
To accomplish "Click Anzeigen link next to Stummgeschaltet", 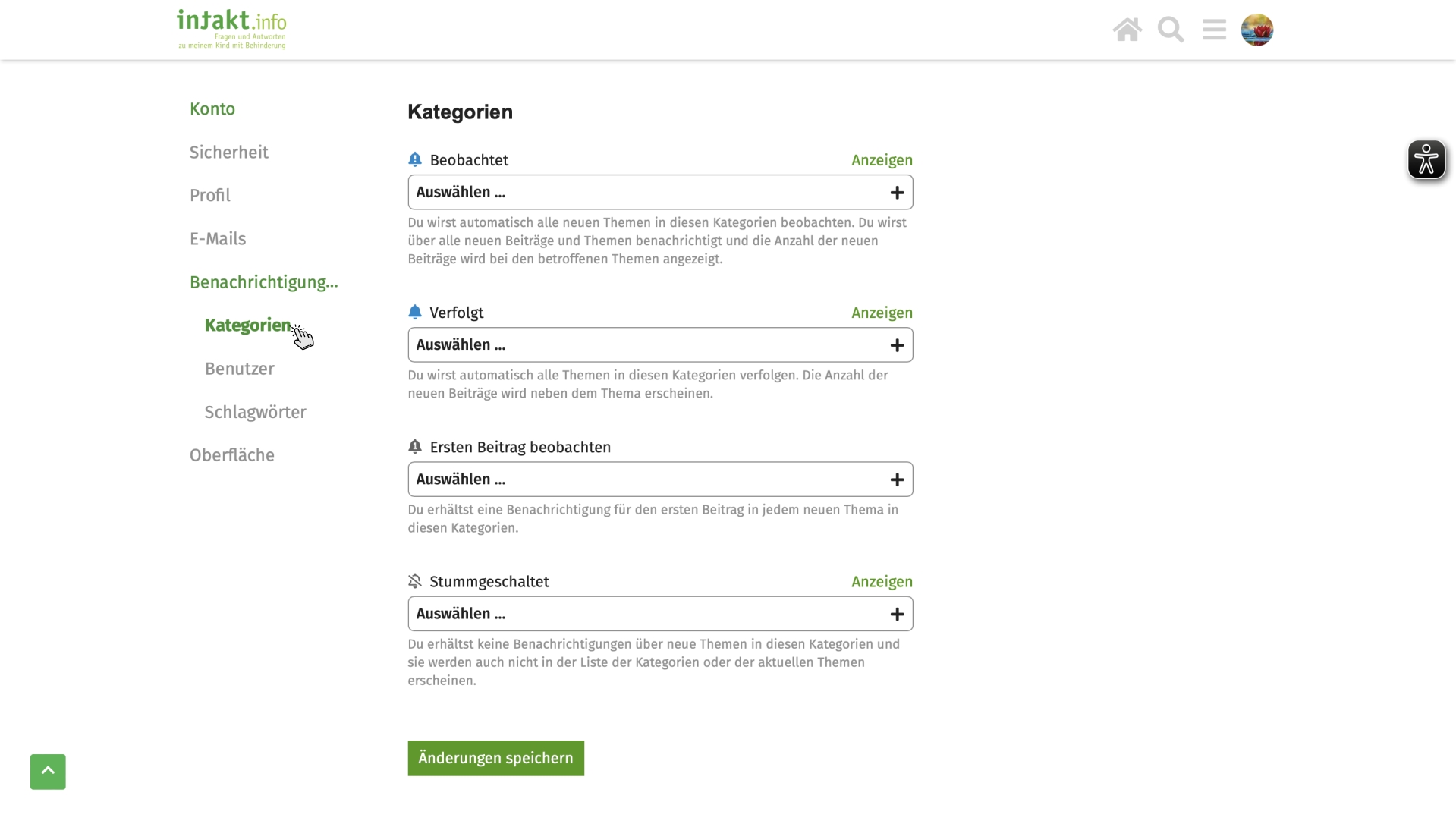I will [882, 582].
